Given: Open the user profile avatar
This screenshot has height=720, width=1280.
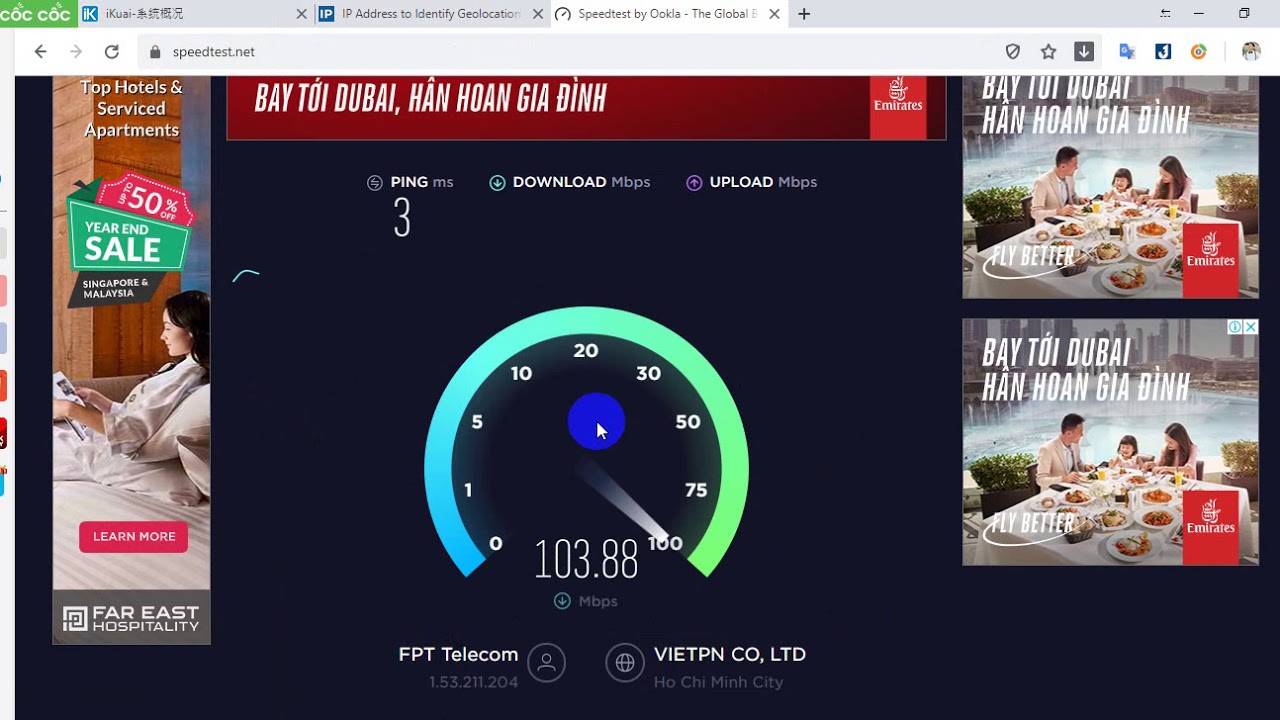Looking at the screenshot, I should 1251,52.
